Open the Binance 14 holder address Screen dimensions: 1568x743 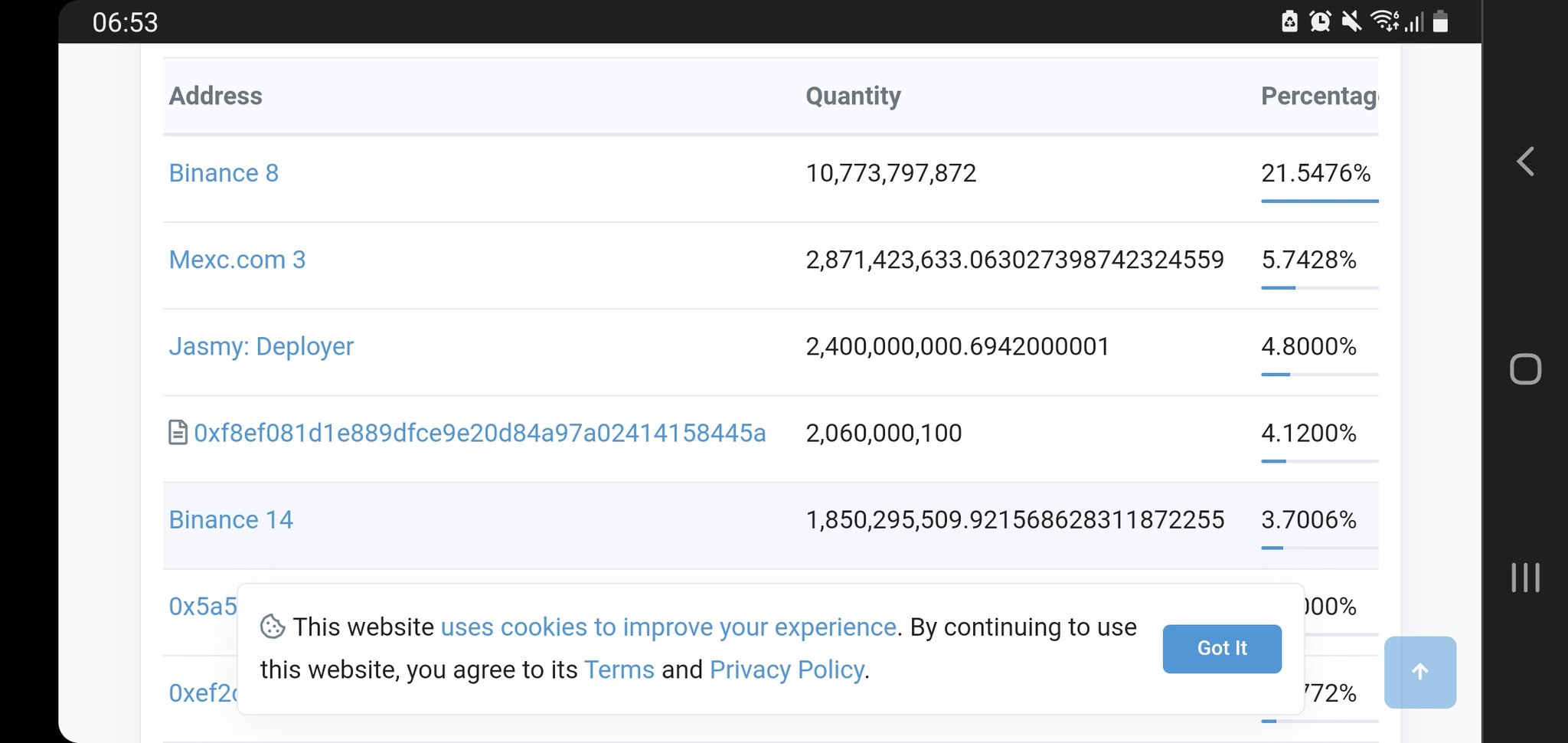coord(230,519)
